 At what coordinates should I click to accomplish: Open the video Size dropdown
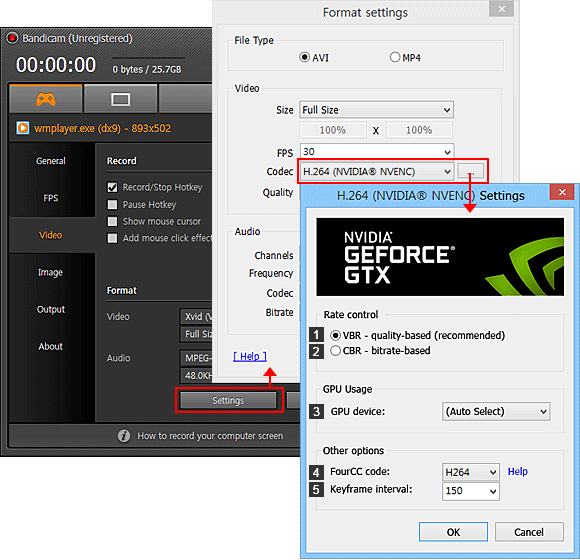coord(377,110)
